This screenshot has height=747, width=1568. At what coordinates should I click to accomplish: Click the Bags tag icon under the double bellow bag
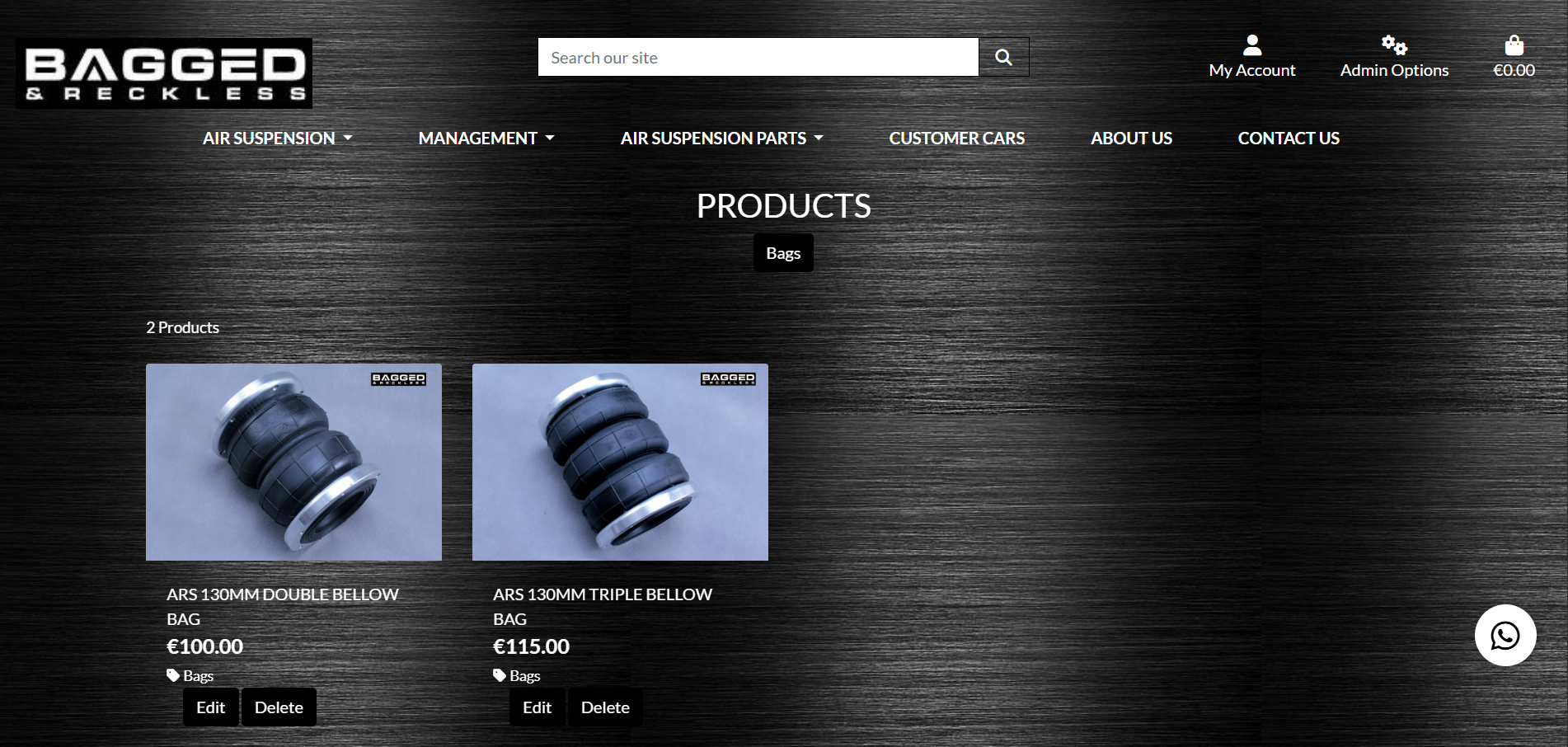click(172, 674)
